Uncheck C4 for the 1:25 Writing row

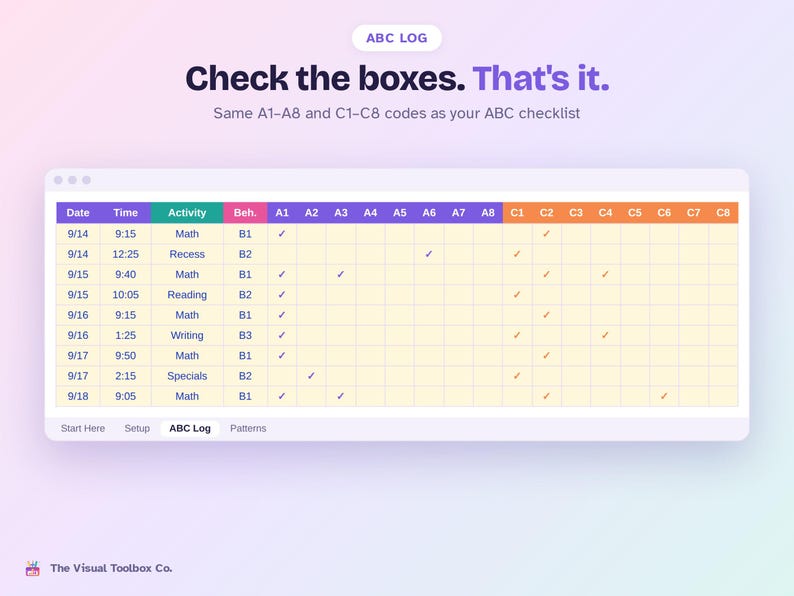(x=605, y=335)
